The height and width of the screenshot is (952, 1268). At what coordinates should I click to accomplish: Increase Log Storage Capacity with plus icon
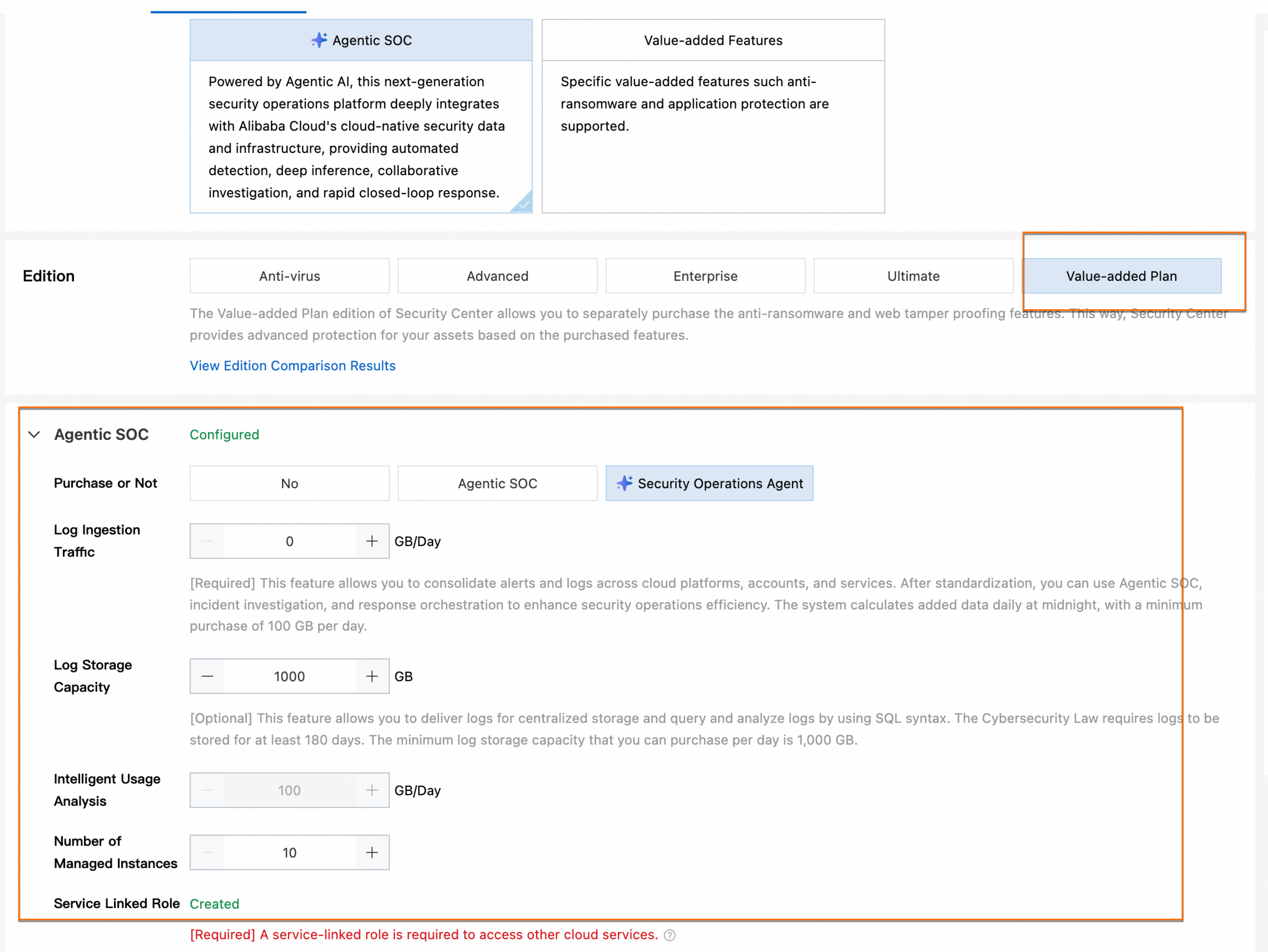click(x=372, y=676)
